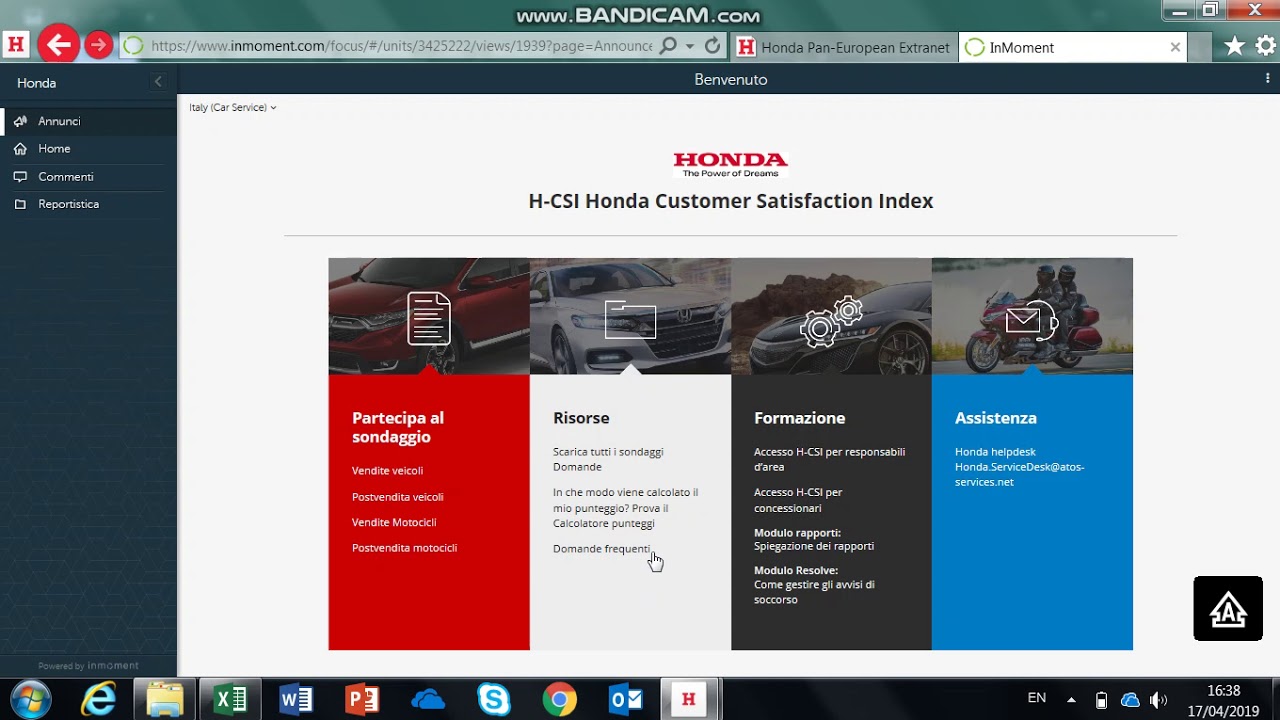Image resolution: width=1280 pixels, height=720 pixels.
Task: Click the Powered by InMoment footer logo
Action: tap(88, 666)
